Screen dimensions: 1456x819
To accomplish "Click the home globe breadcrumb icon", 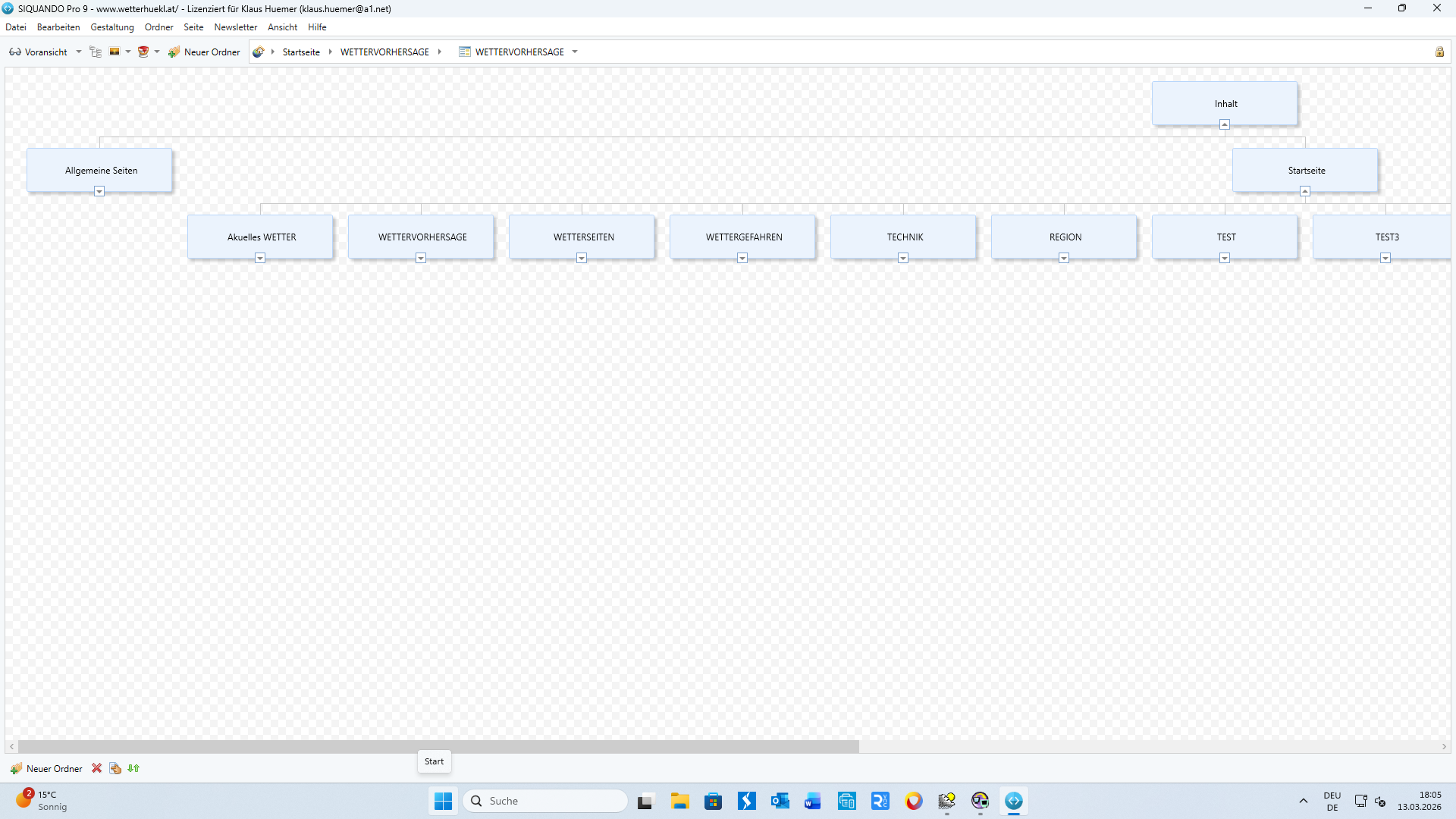I will (259, 52).
